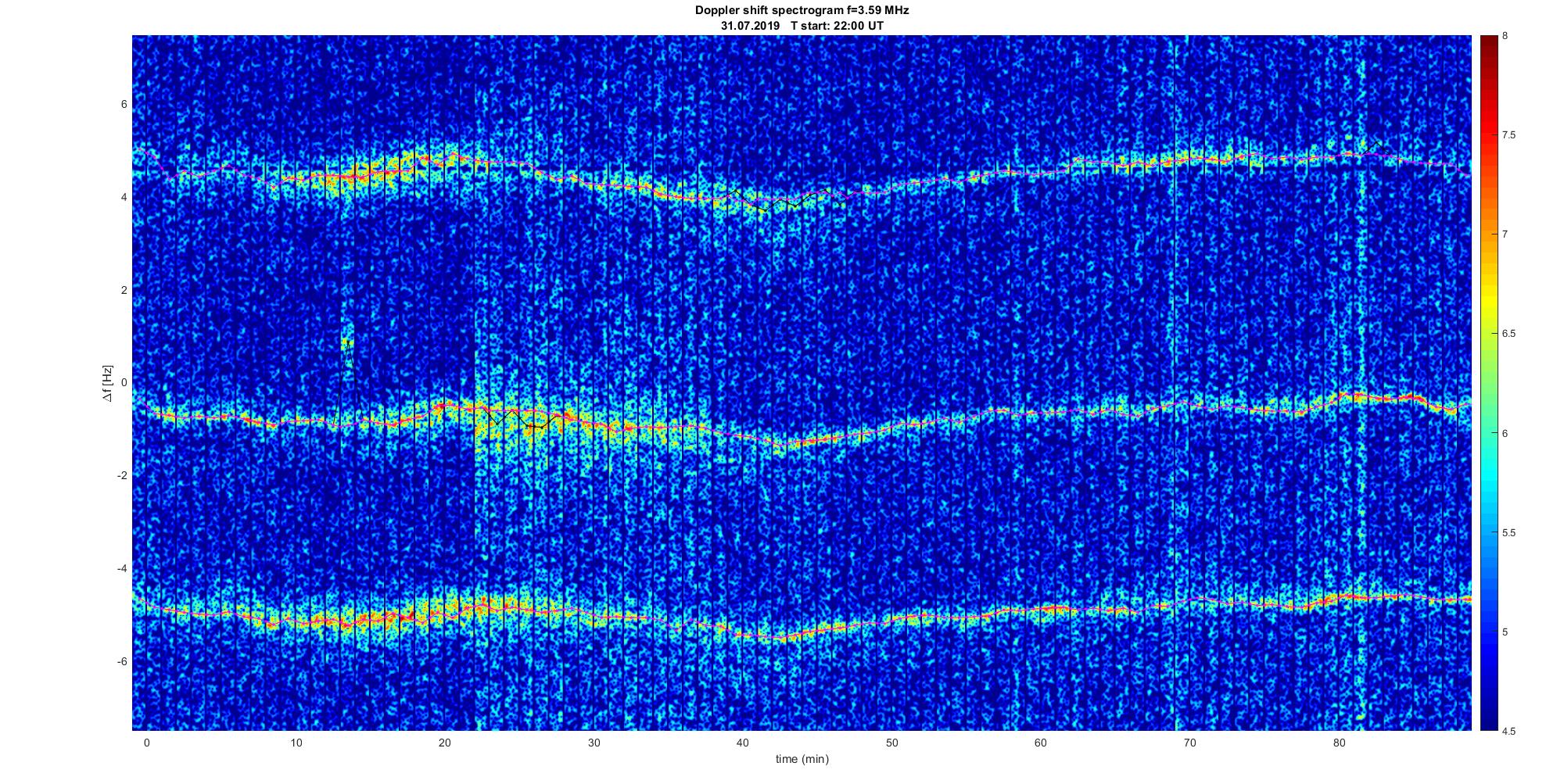Click the title 'Doppler shift spectrogram f=3.59 MHz'
The width and height of the screenshot is (1564, 784).
tap(802, 11)
